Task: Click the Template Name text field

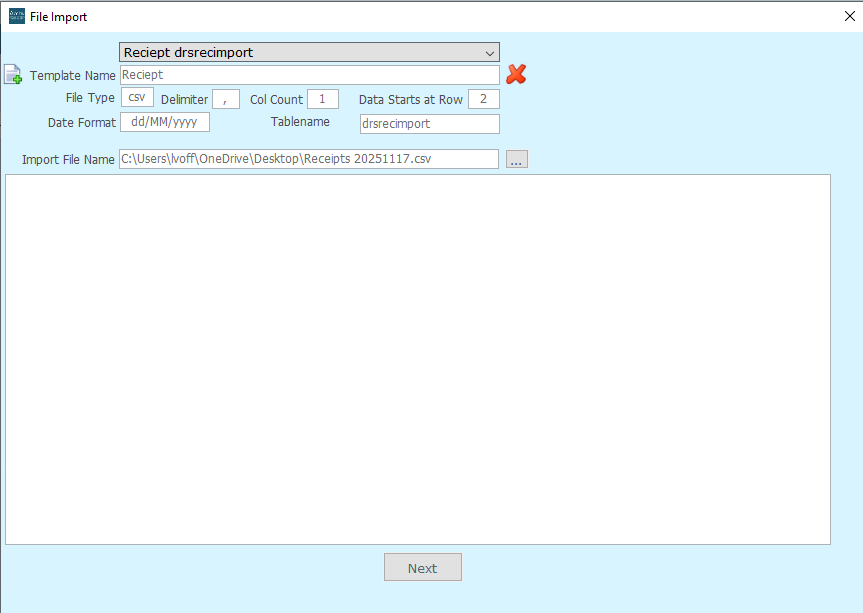Action: [x=309, y=75]
